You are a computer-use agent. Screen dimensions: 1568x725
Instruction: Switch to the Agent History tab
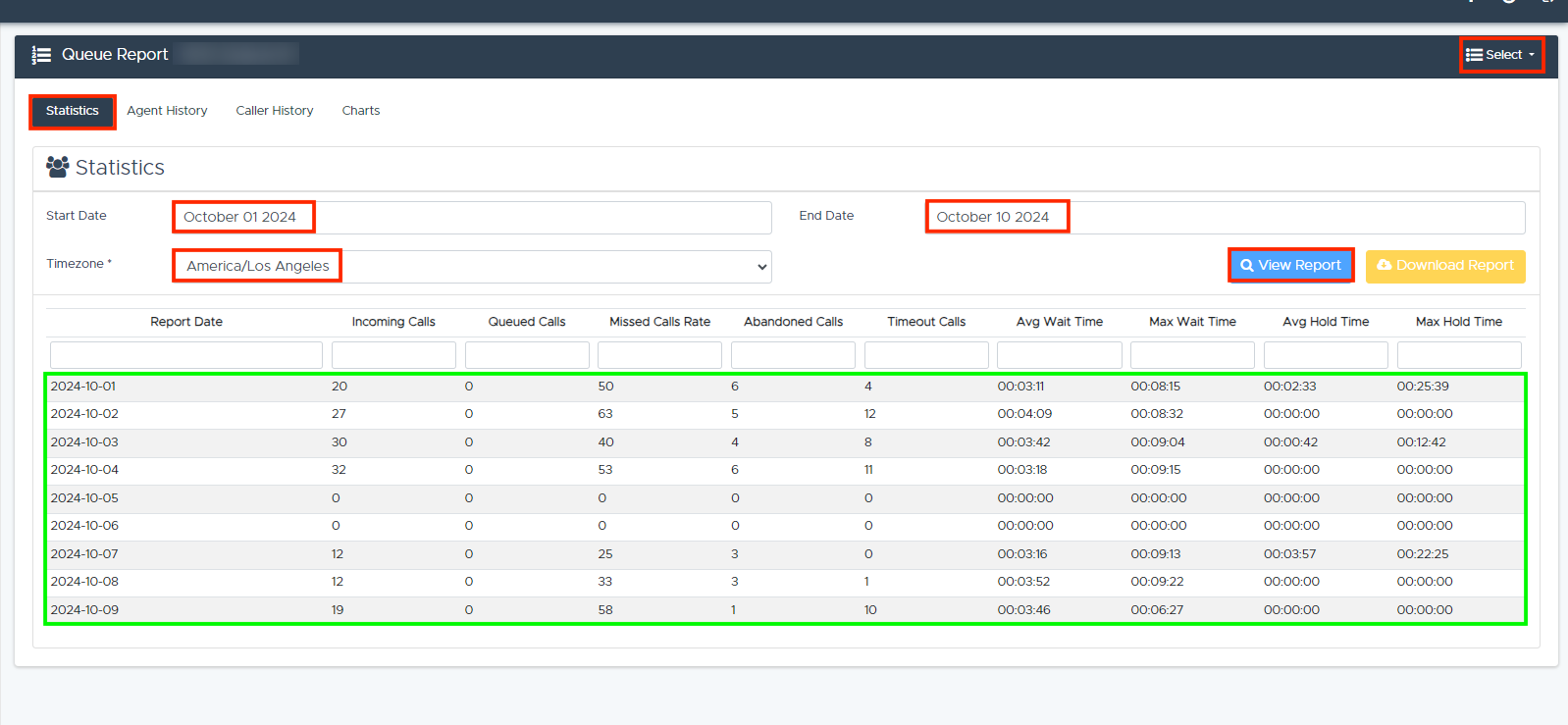[167, 111]
